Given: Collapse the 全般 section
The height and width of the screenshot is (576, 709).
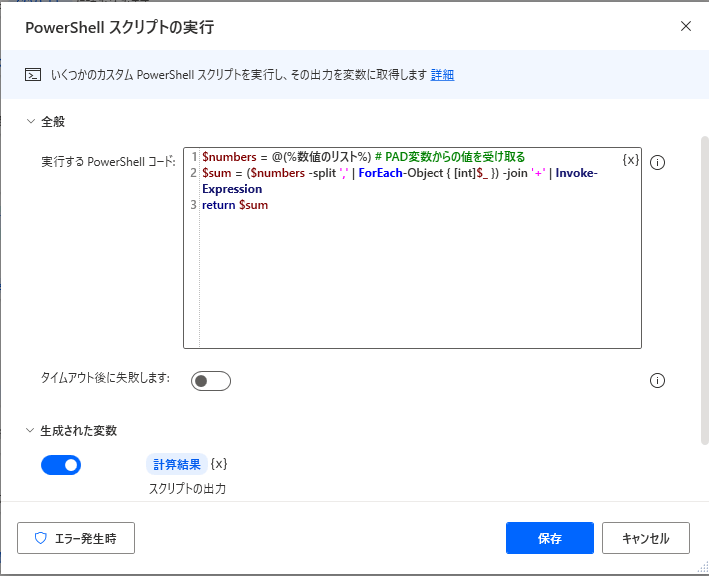Looking at the screenshot, I should pyautogui.click(x=31, y=121).
